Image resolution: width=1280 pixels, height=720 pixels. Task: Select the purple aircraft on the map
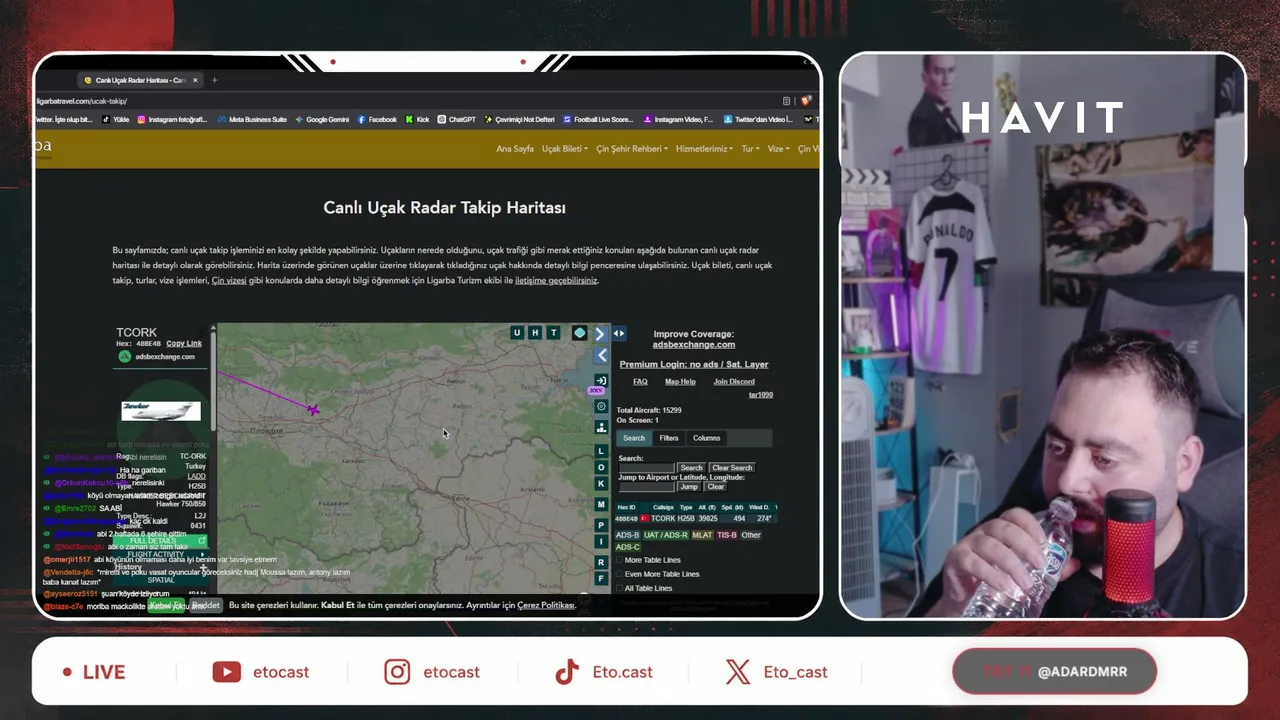pyautogui.click(x=313, y=409)
